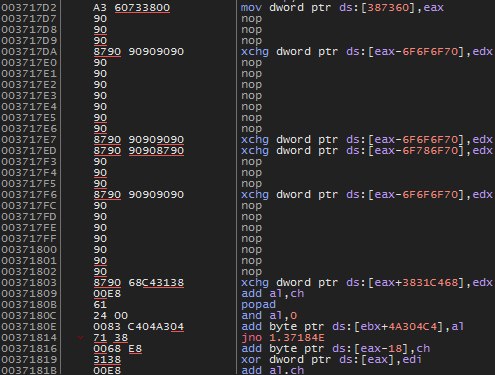Image resolution: width=495 pixels, height=375 pixels.
Task: Select the nop at address 003717FF
Action: tap(251, 239)
